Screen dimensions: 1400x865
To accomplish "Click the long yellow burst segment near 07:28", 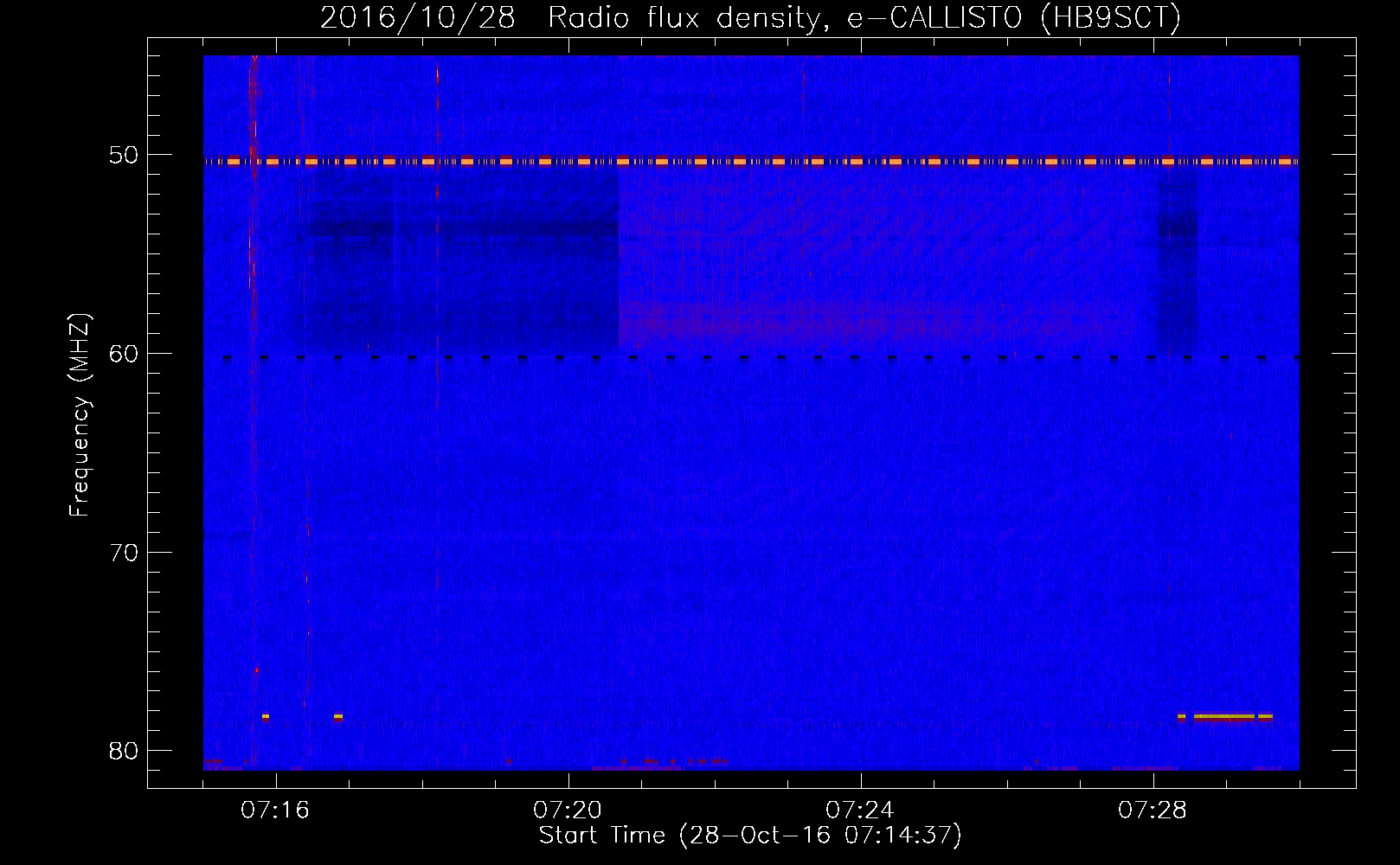I will (x=1223, y=716).
